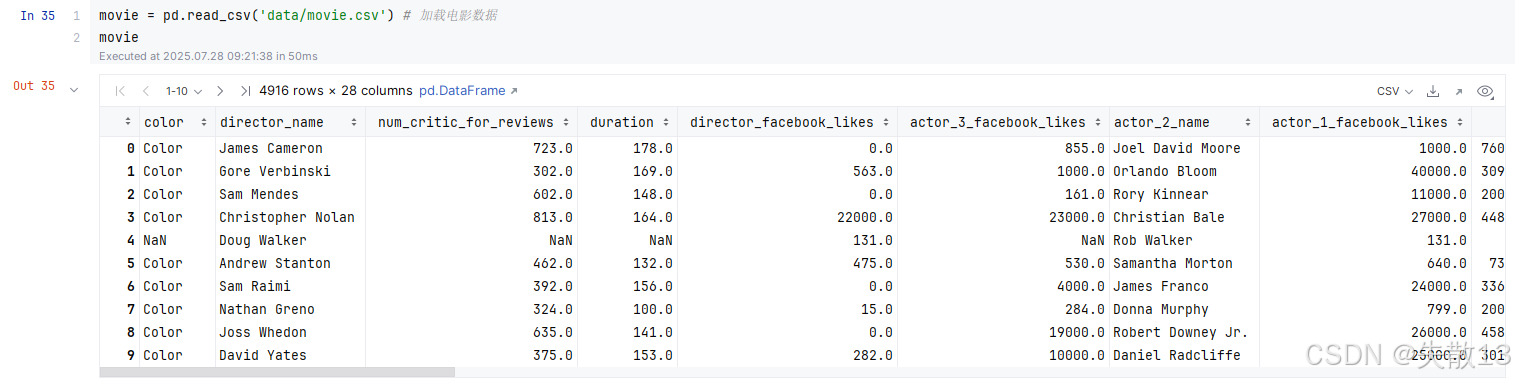Screen dimensions: 1515x381
Task: Select row index 5
Action: point(131,263)
